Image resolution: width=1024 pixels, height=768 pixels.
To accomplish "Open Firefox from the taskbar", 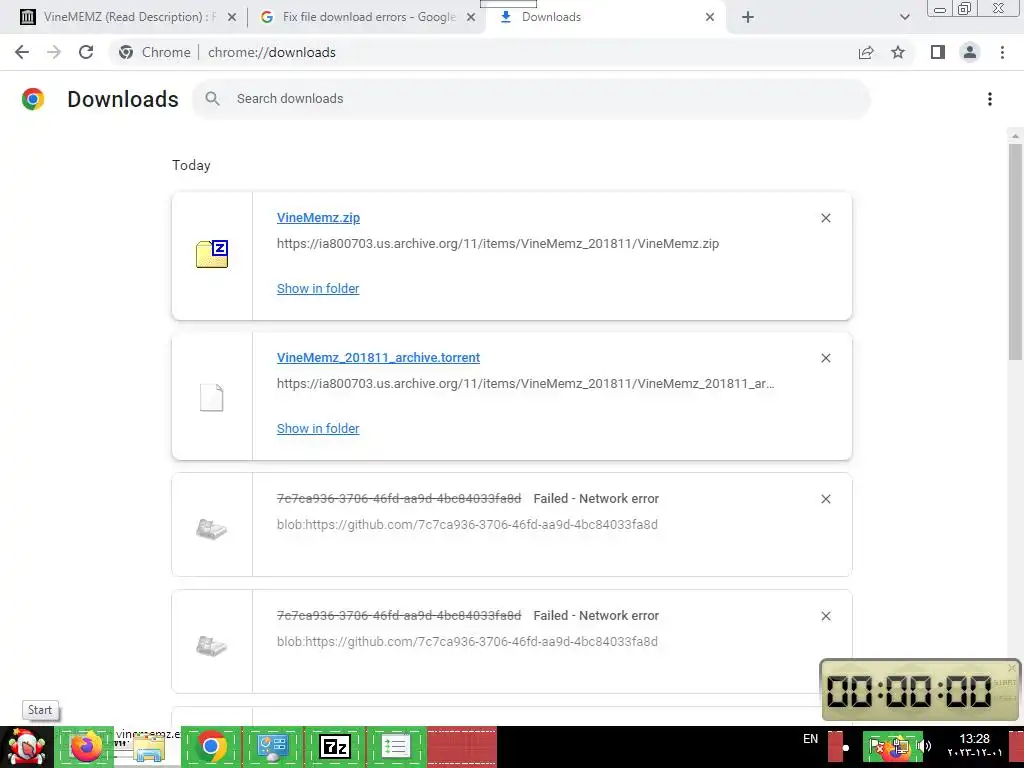I will [x=86, y=746].
